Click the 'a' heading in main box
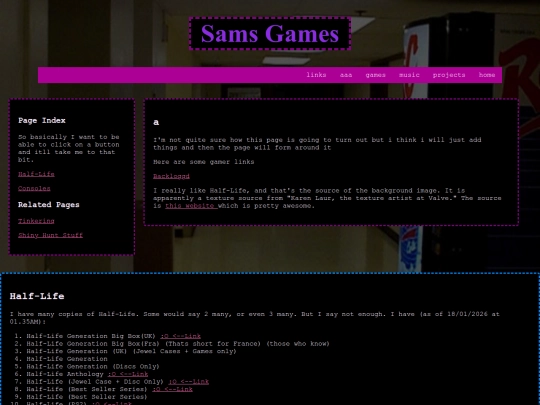 [x=156, y=122]
